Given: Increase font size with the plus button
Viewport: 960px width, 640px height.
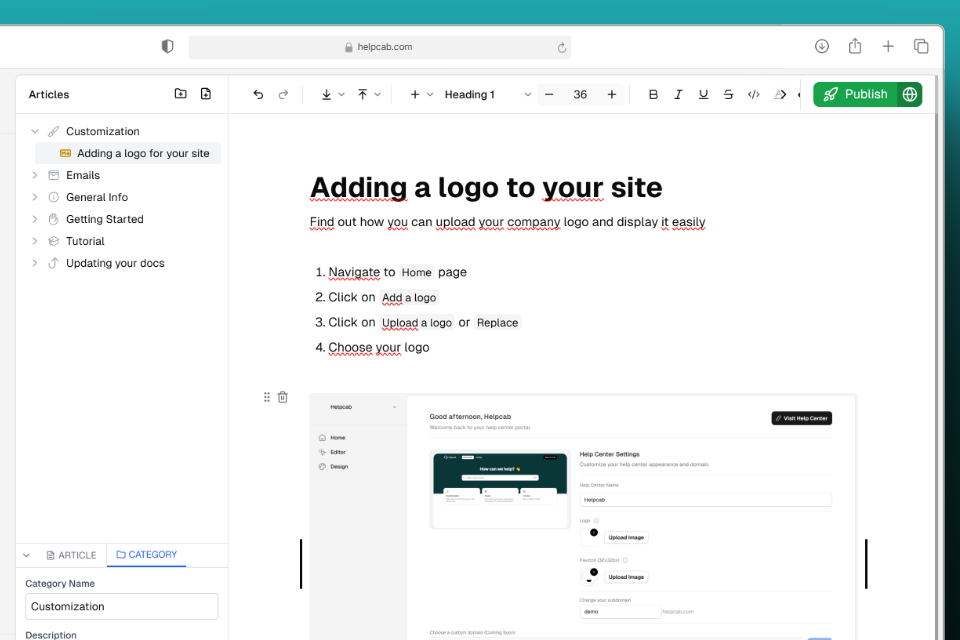Looking at the screenshot, I should 612,94.
